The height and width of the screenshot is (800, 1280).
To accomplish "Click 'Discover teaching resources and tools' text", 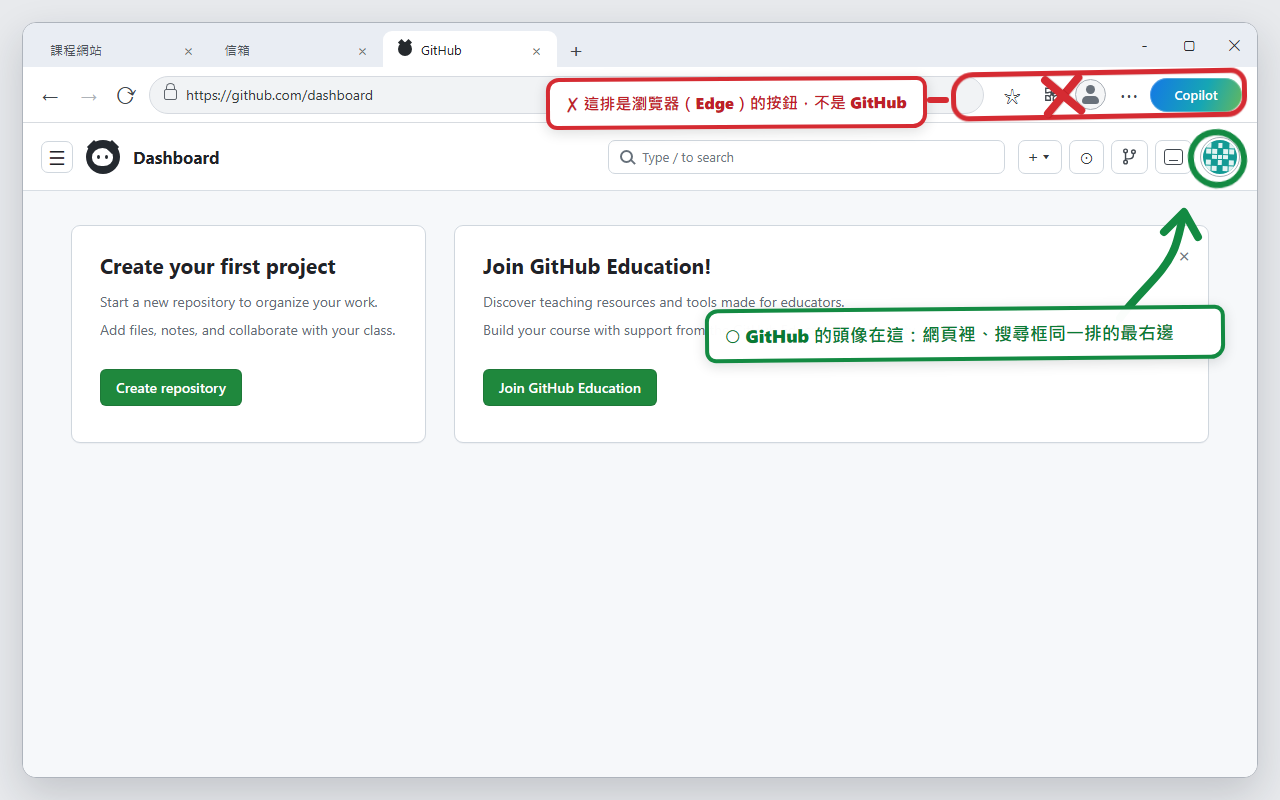I will [x=664, y=302].
